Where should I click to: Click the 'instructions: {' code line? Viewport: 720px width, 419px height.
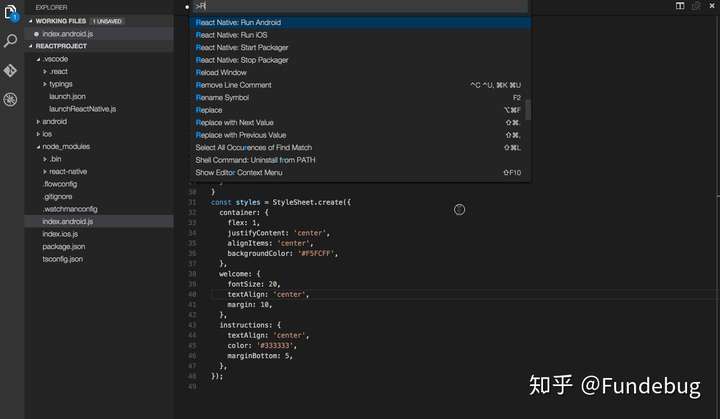coord(250,325)
